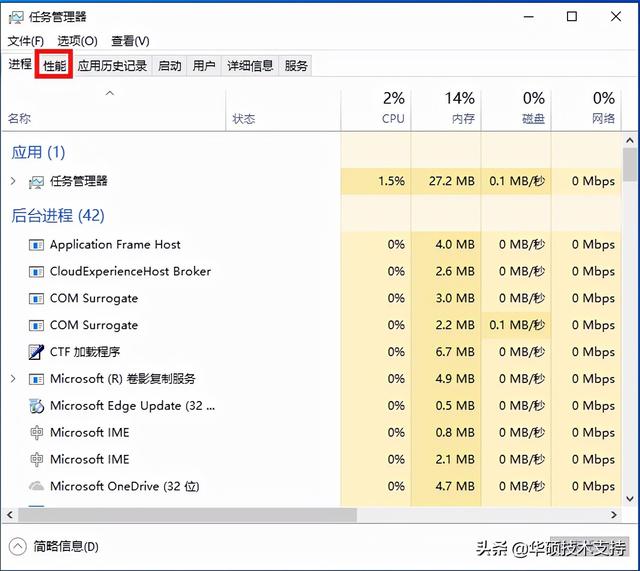Select the 后台进程 (42) group header
This screenshot has width=640, height=571.
[x=58, y=216]
